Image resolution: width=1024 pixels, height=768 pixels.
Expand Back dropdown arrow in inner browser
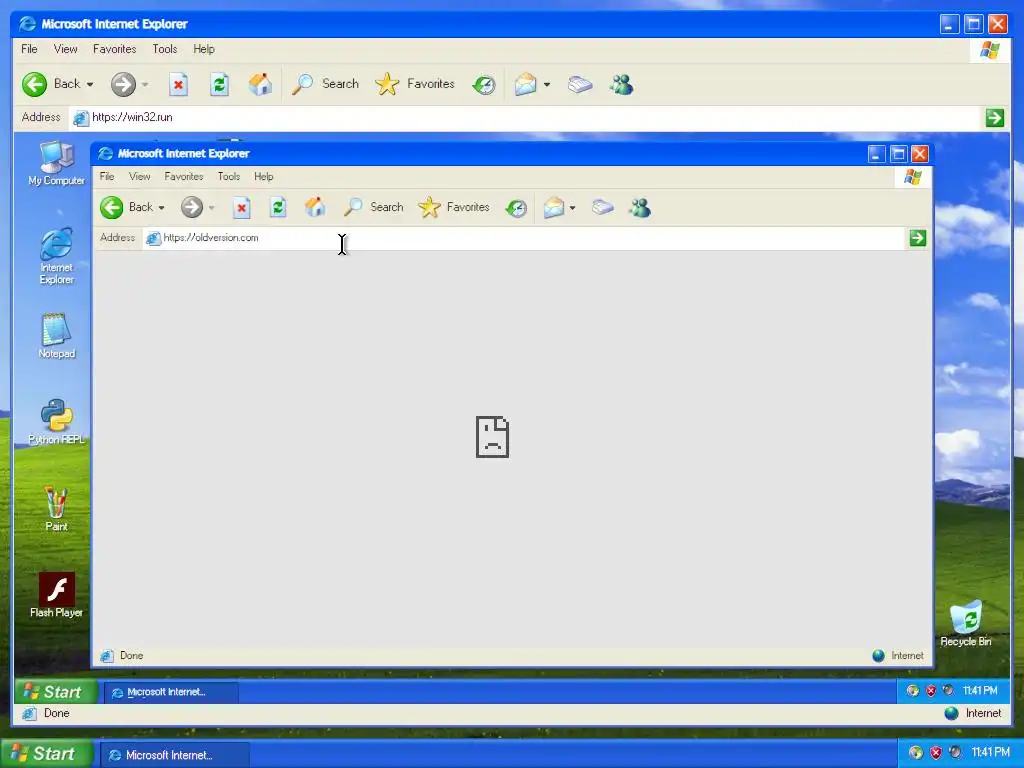pos(161,208)
